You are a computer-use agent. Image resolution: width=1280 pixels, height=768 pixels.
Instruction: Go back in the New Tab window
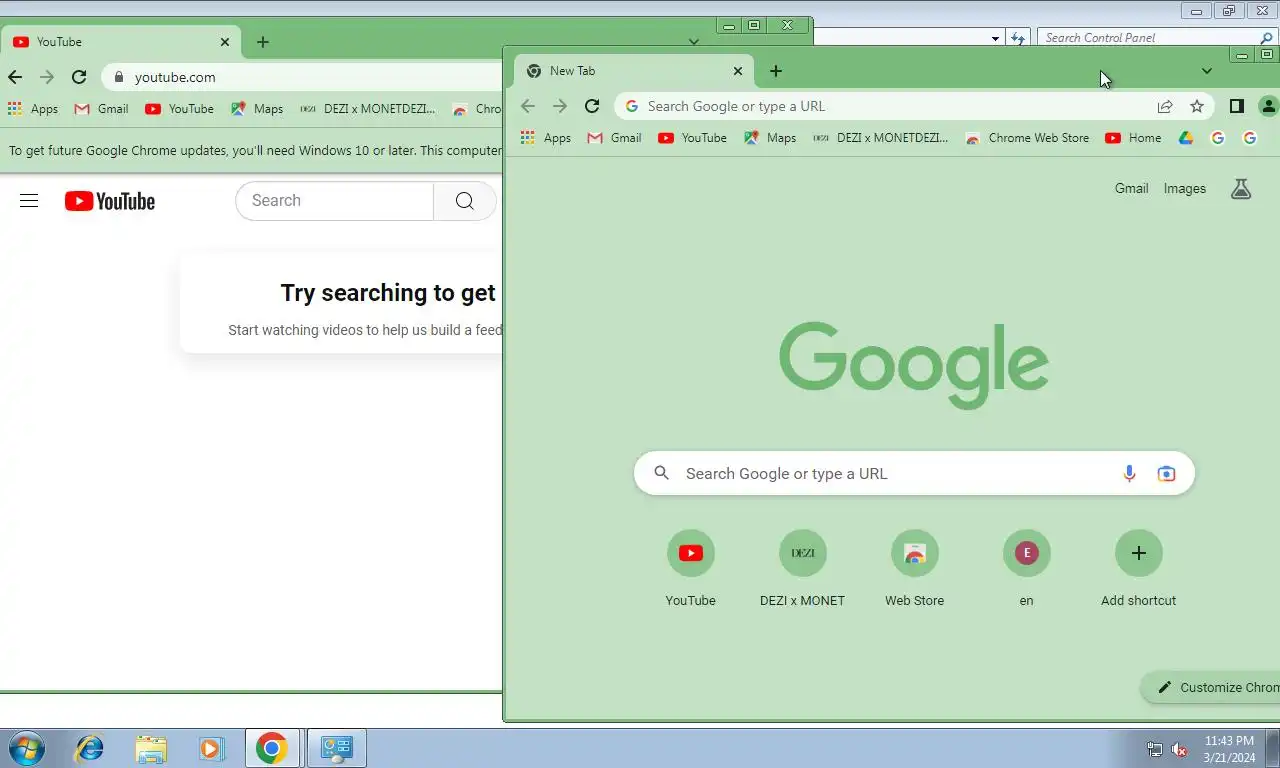(528, 106)
